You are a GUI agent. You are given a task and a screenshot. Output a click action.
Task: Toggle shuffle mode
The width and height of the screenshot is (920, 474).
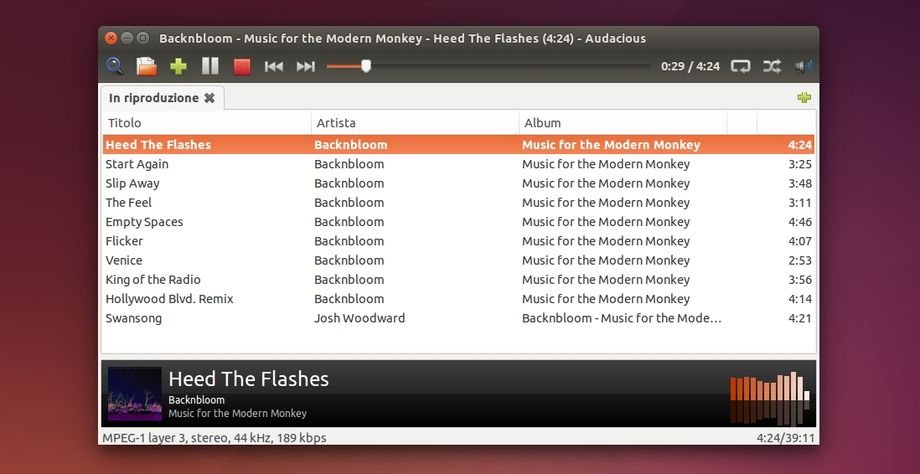click(772, 66)
